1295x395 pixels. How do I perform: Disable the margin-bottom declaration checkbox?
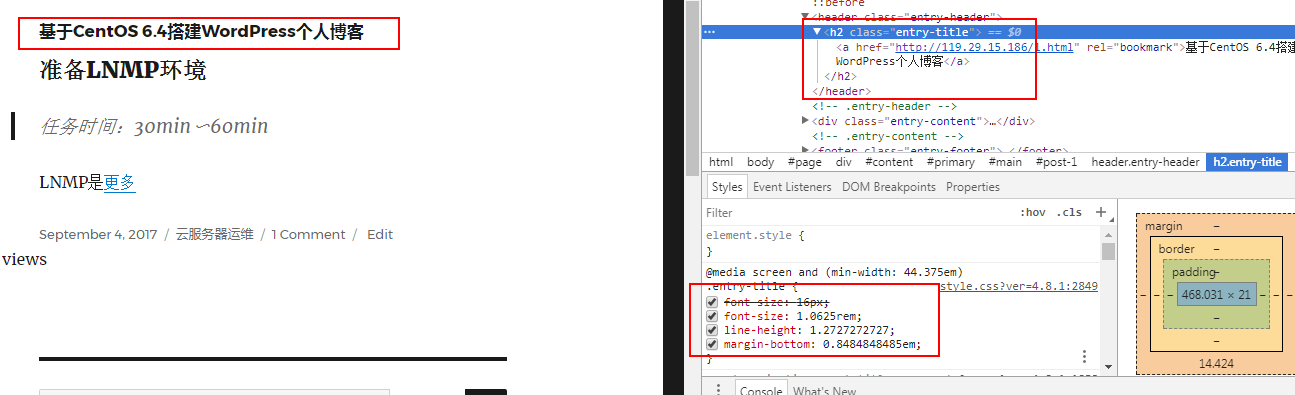pos(712,344)
